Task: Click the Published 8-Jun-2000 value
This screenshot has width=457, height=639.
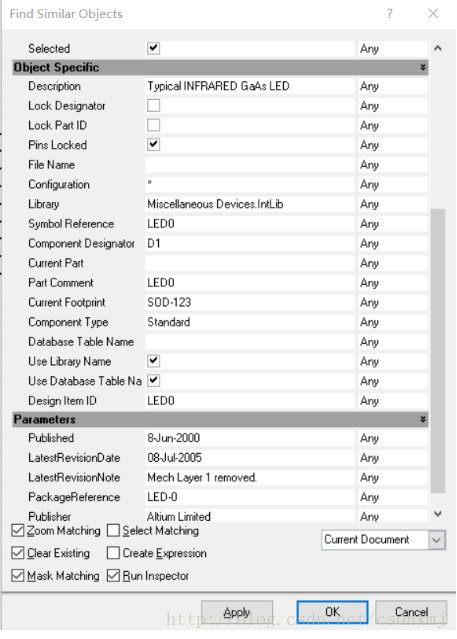Action: pos(249,438)
